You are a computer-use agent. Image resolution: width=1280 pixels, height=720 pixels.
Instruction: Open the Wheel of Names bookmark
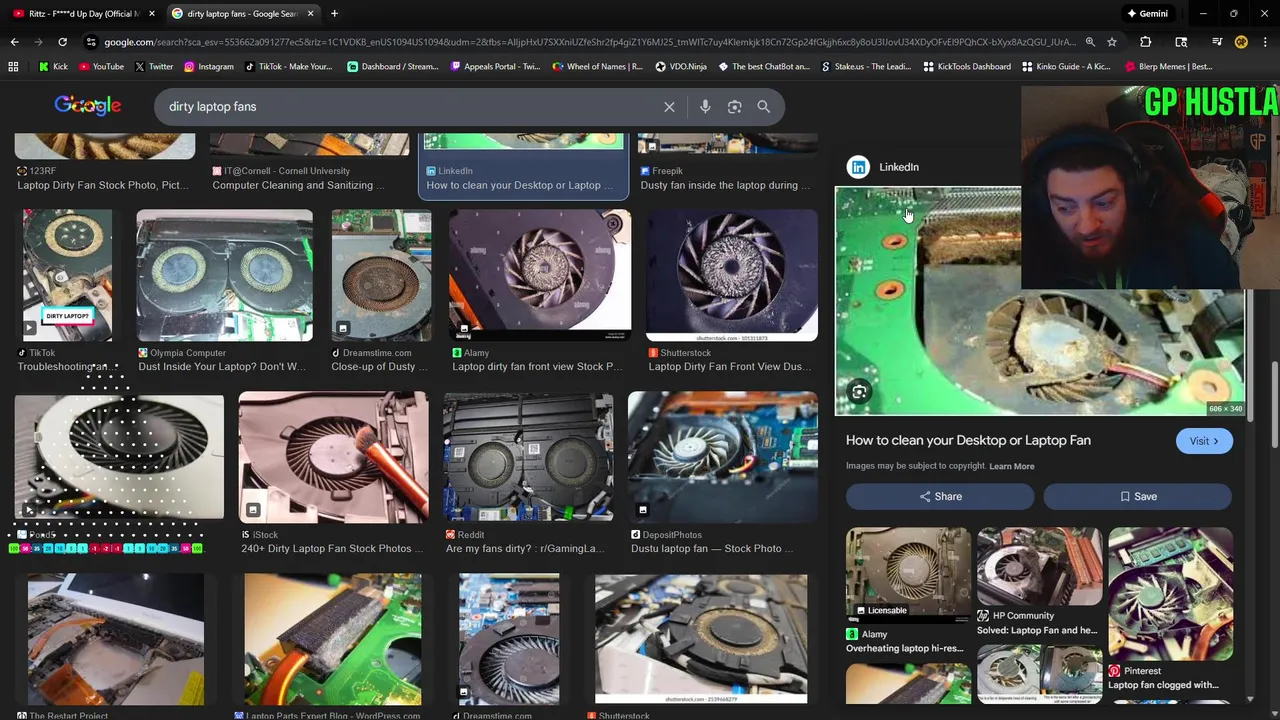point(597,67)
